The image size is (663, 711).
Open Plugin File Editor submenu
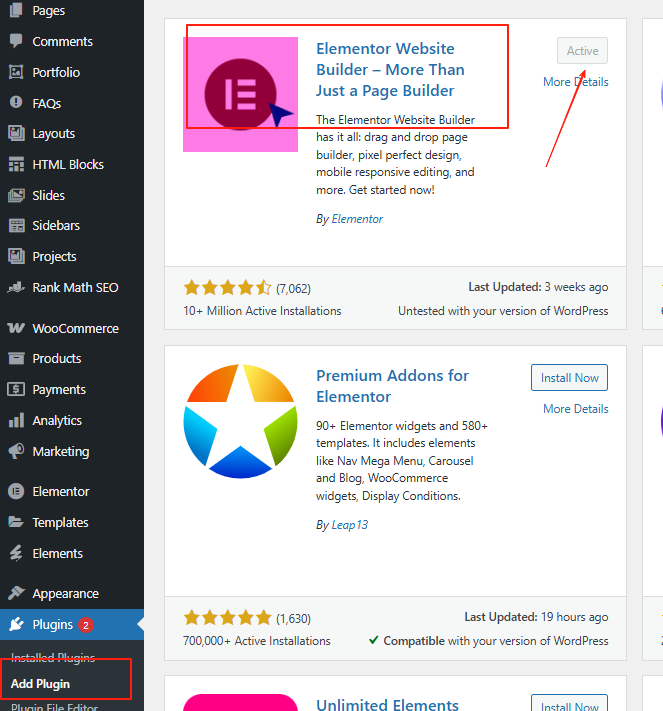click(x=54, y=706)
